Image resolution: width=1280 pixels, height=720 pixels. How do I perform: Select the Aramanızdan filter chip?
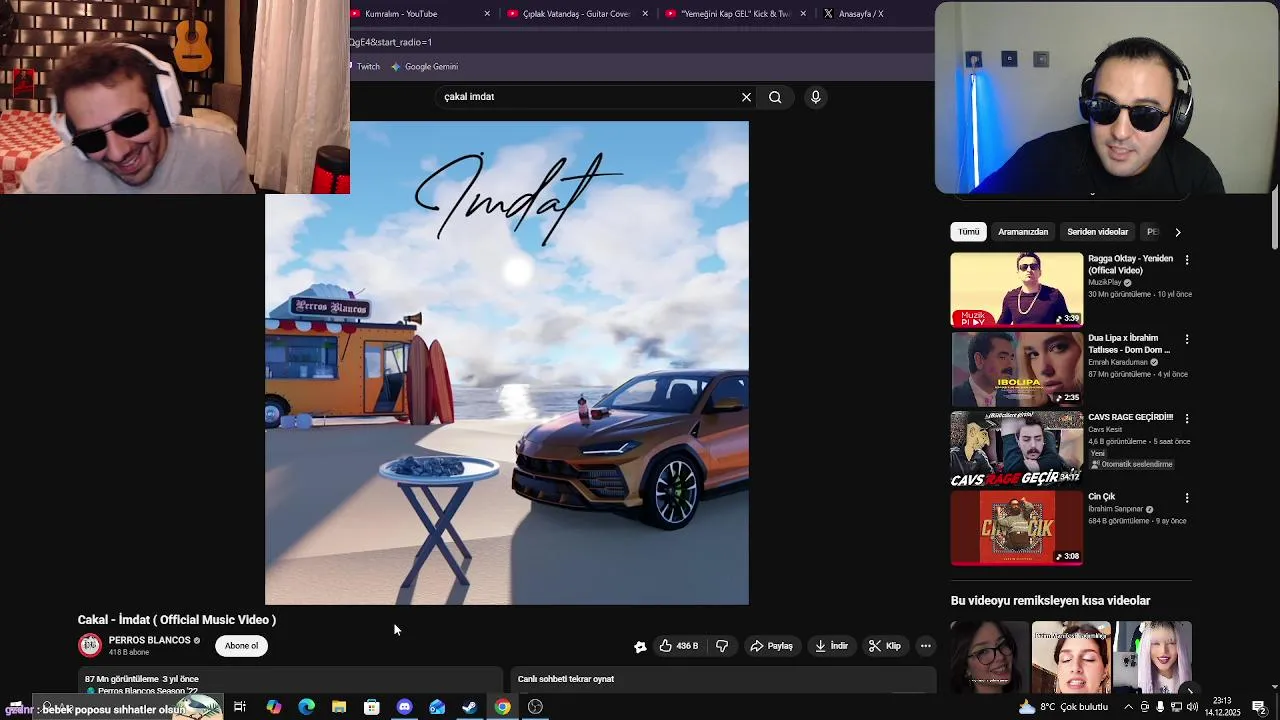[1023, 232]
